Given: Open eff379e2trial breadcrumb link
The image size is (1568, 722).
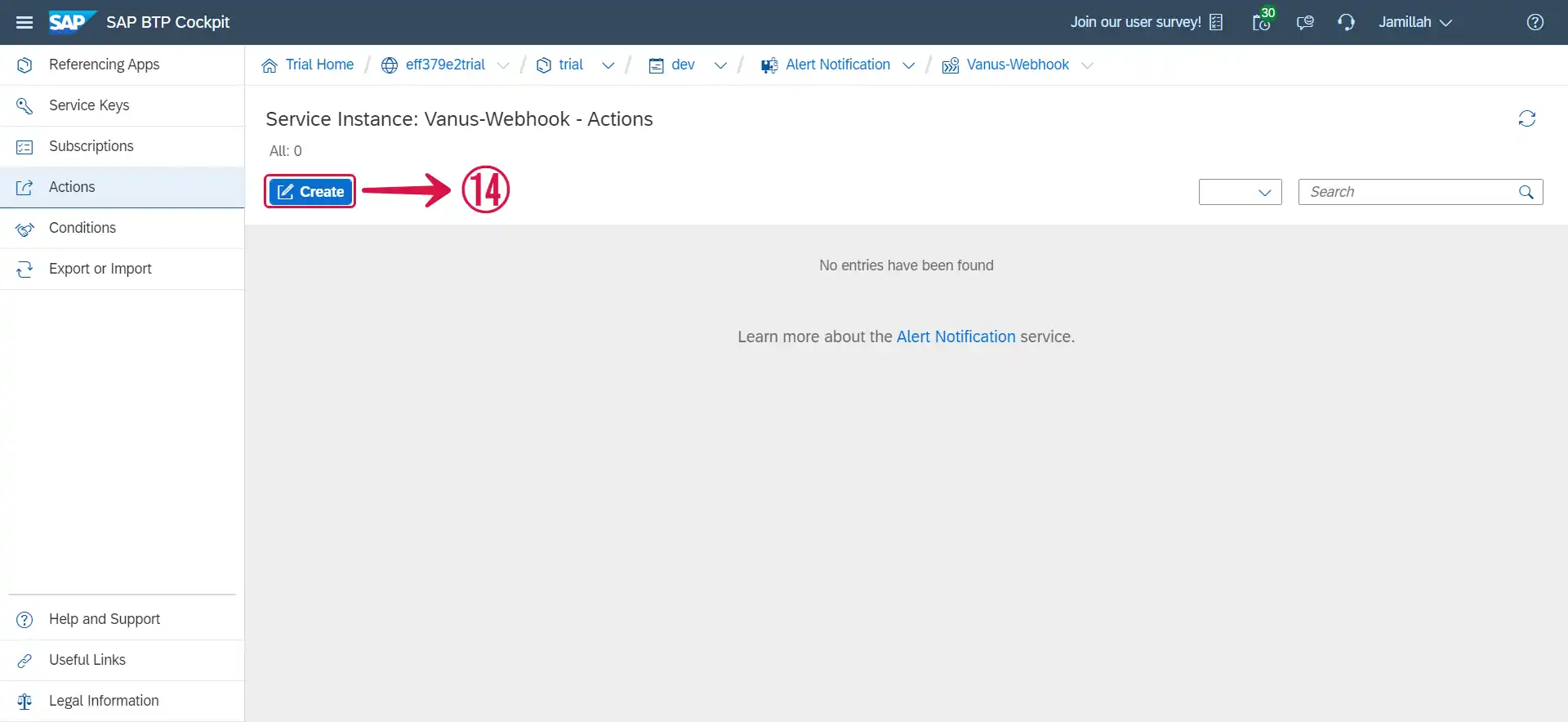Looking at the screenshot, I should pyautogui.click(x=445, y=65).
